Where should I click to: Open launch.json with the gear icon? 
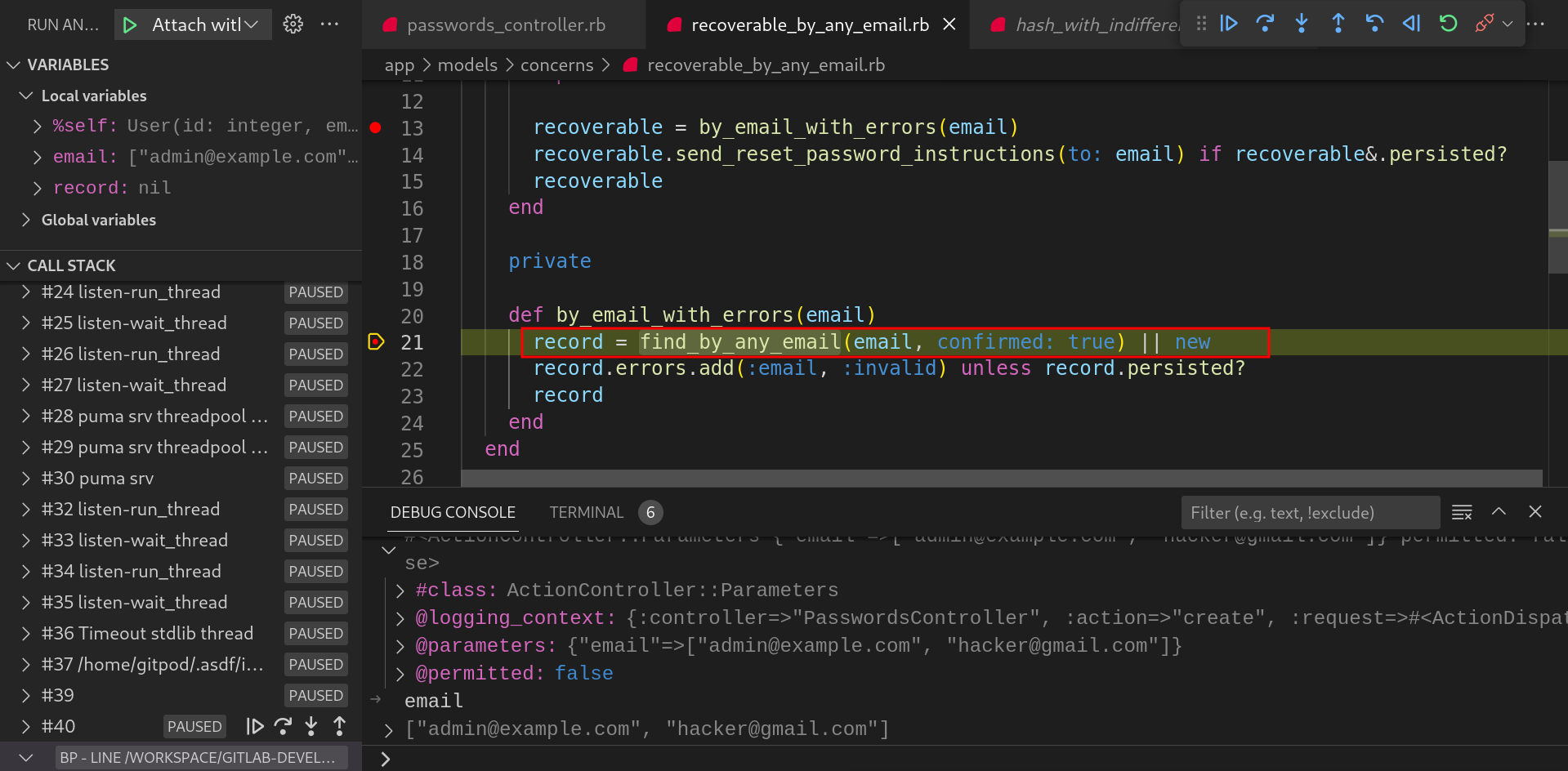coord(293,25)
